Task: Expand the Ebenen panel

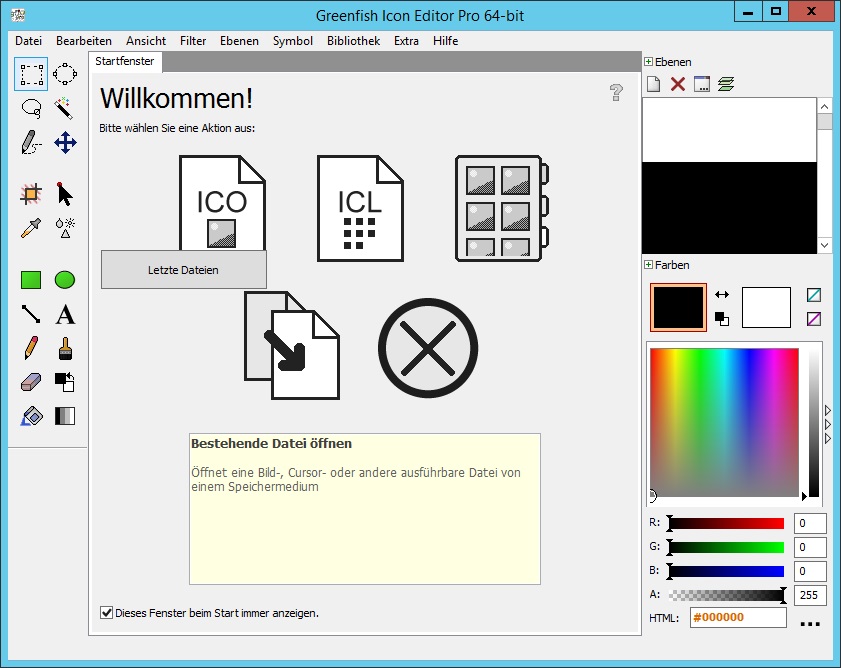Action: 648,62
